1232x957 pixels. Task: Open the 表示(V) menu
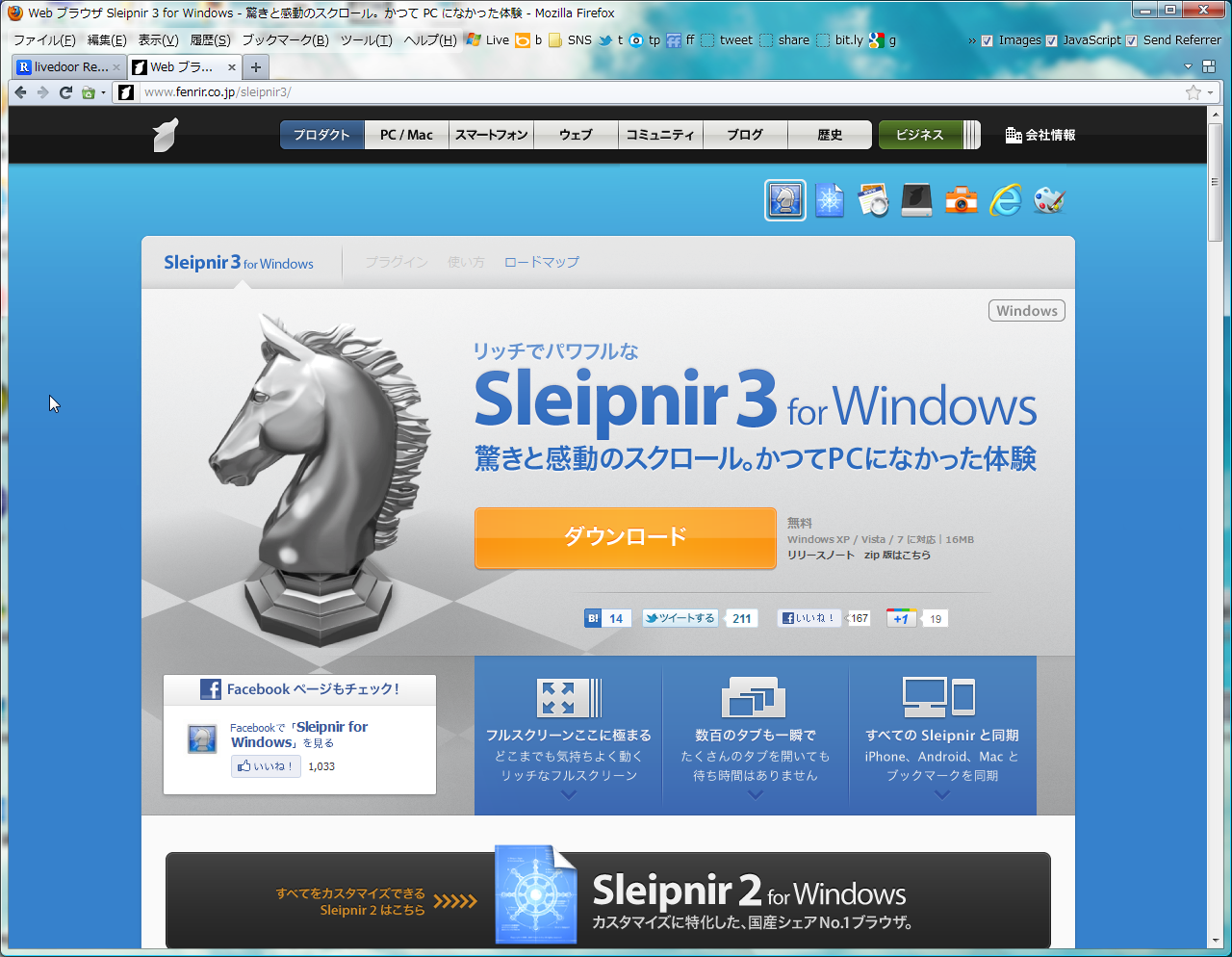coord(158,40)
